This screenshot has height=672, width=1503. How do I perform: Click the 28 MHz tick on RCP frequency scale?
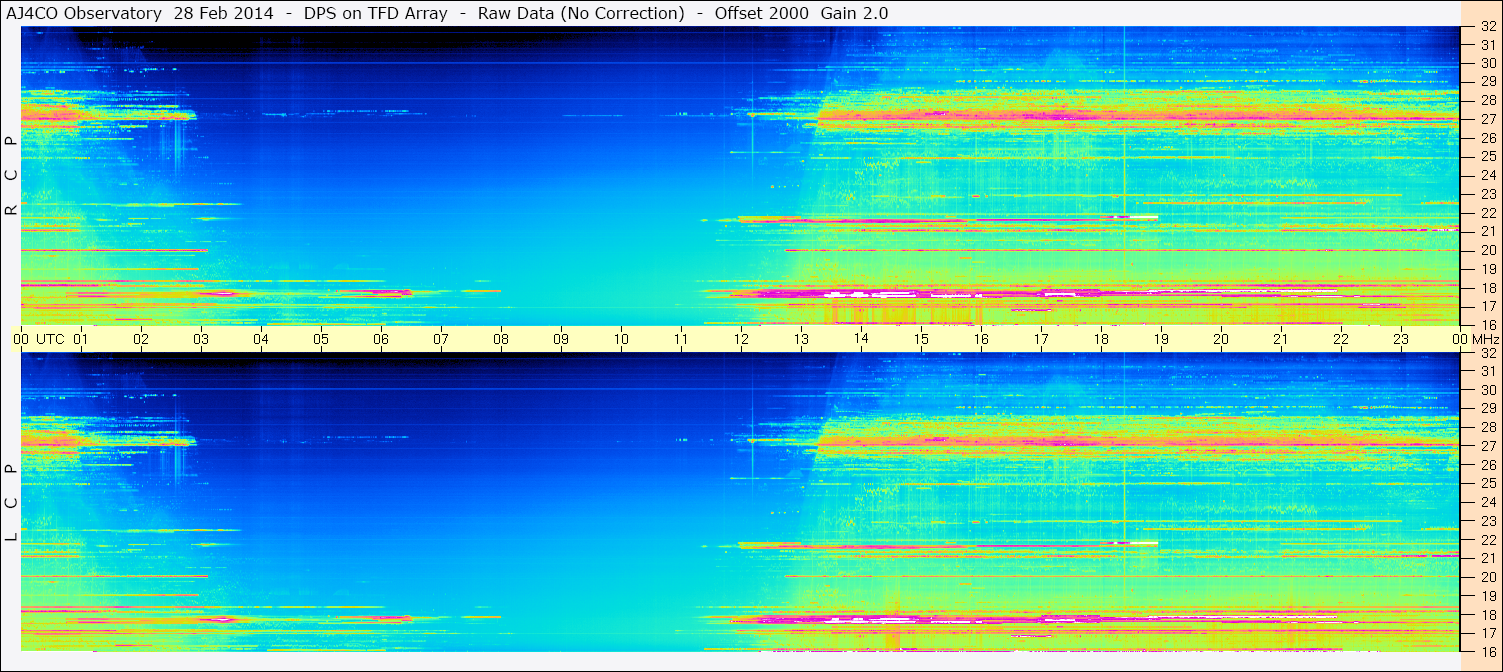[x=1488, y=100]
